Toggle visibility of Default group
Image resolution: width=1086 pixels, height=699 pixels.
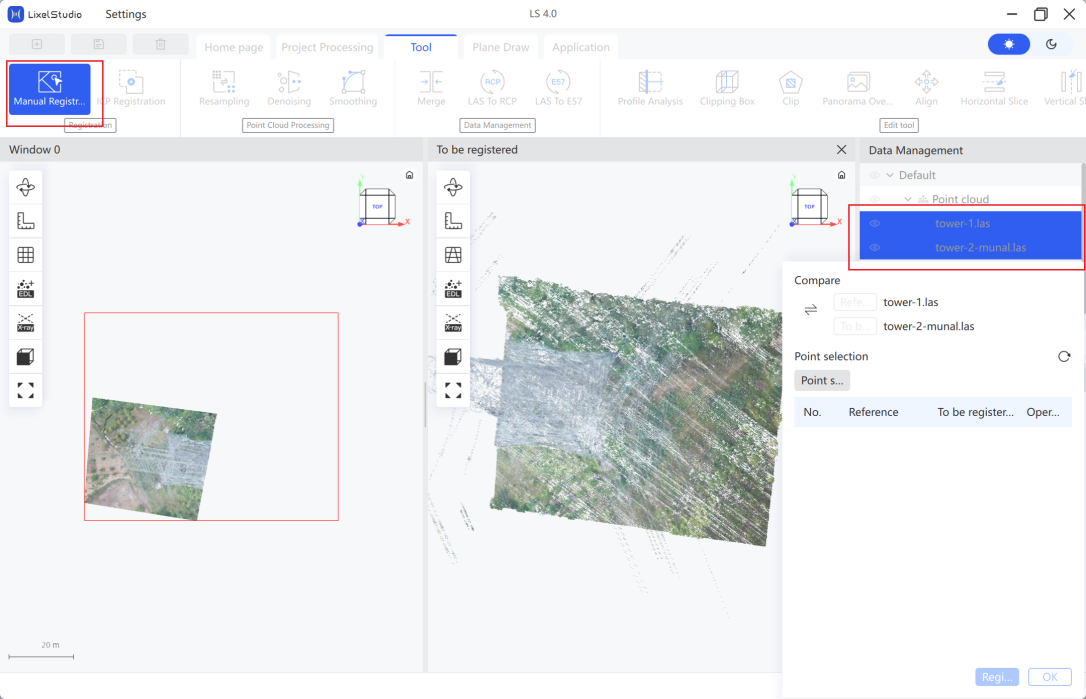pyautogui.click(x=875, y=175)
